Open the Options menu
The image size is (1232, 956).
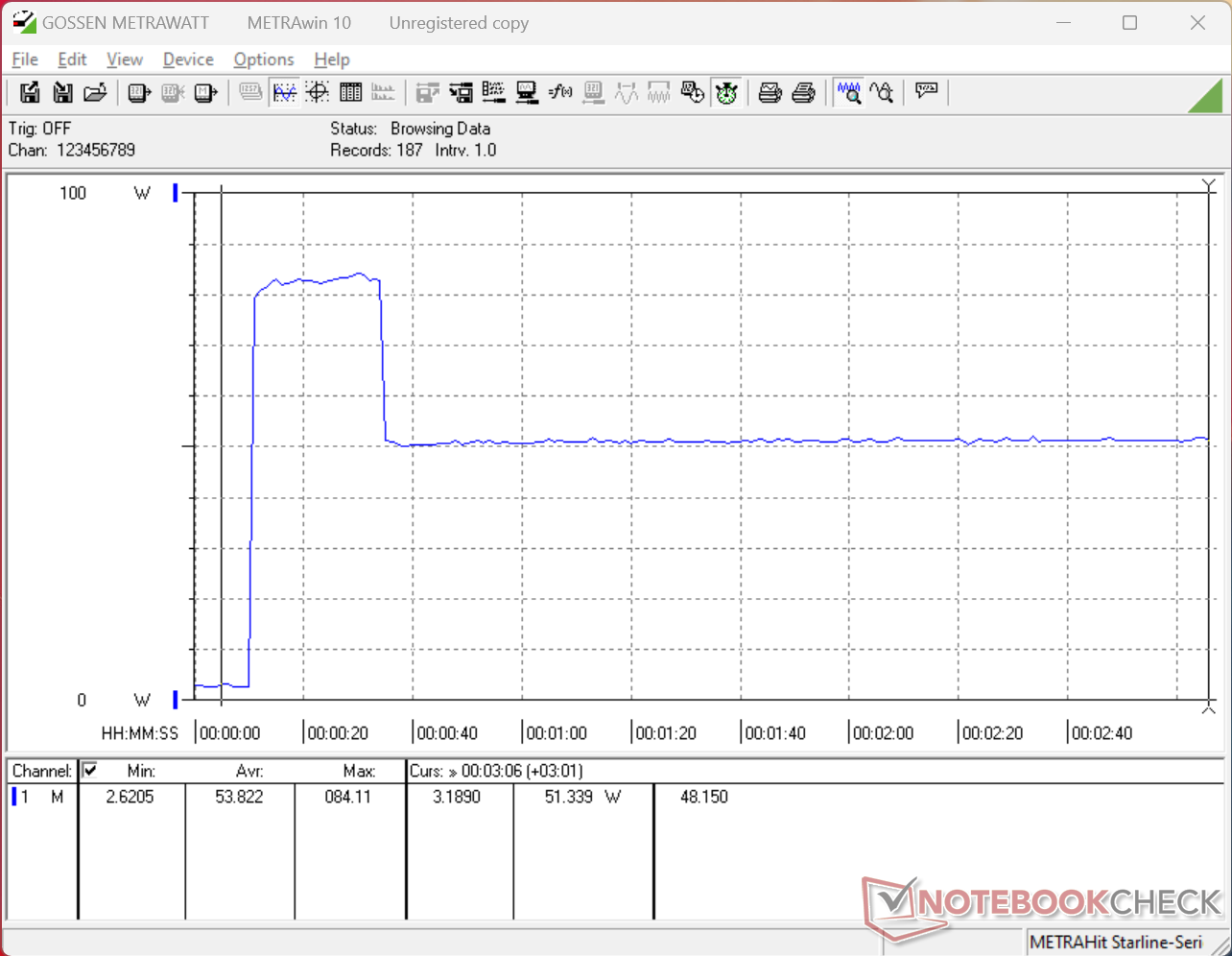pyautogui.click(x=264, y=60)
